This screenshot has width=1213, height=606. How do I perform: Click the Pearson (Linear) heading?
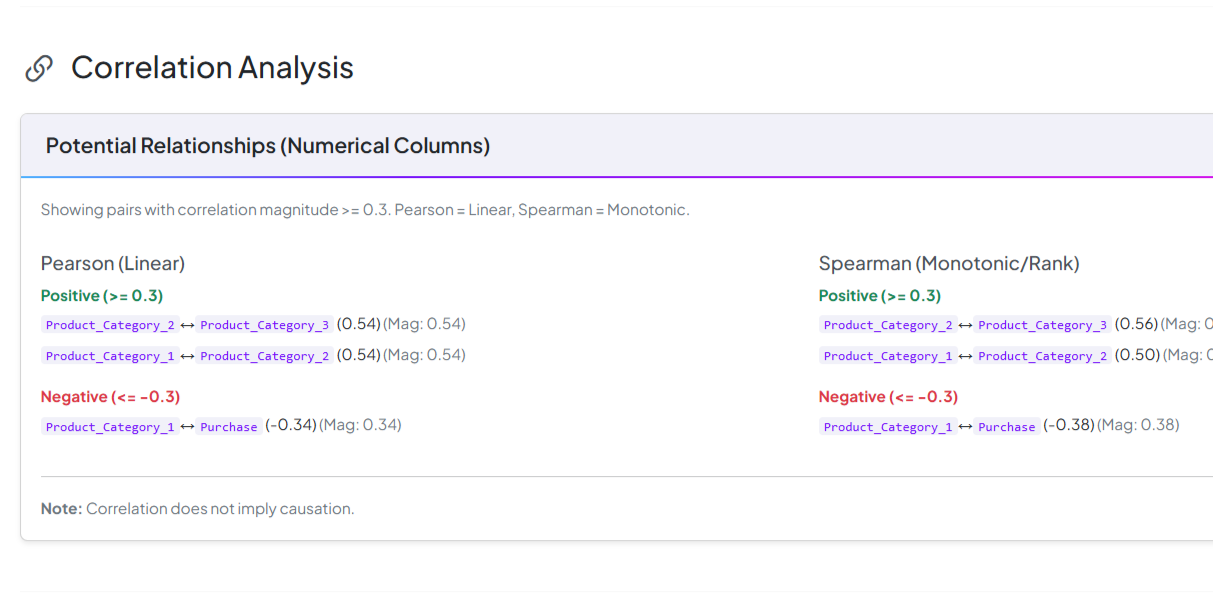tap(113, 264)
